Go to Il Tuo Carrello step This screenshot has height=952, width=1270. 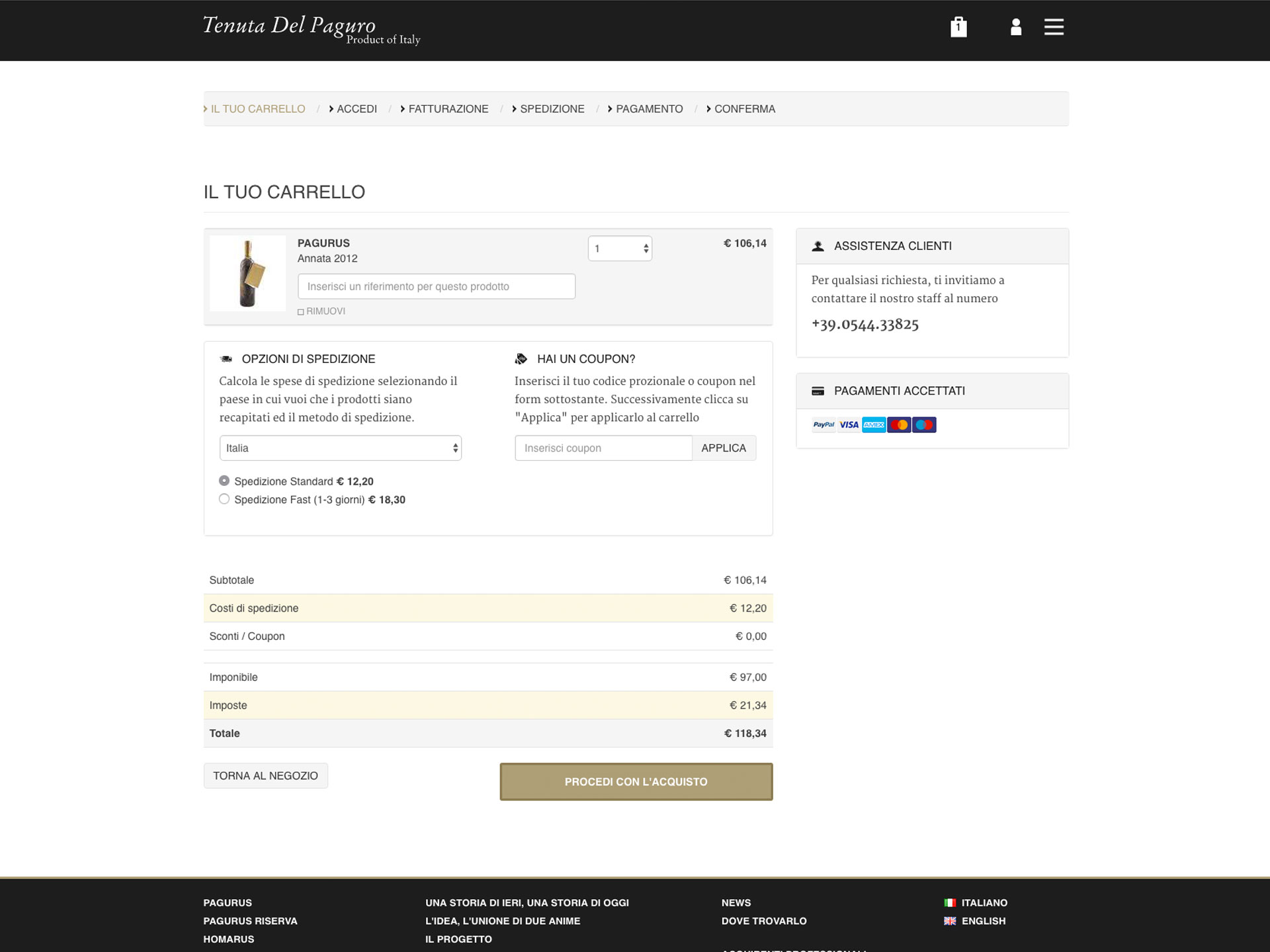click(257, 109)
